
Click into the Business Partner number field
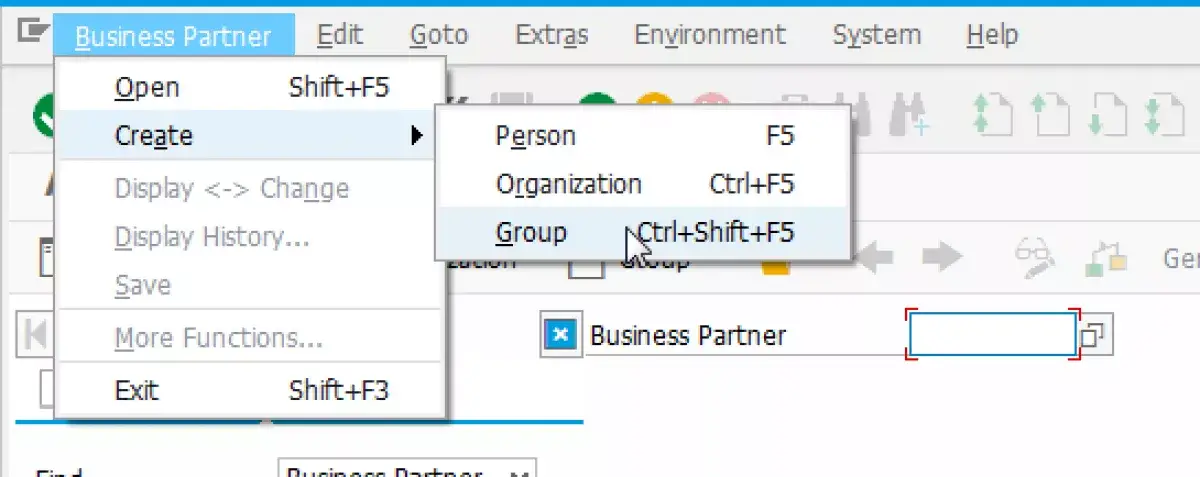992,335
